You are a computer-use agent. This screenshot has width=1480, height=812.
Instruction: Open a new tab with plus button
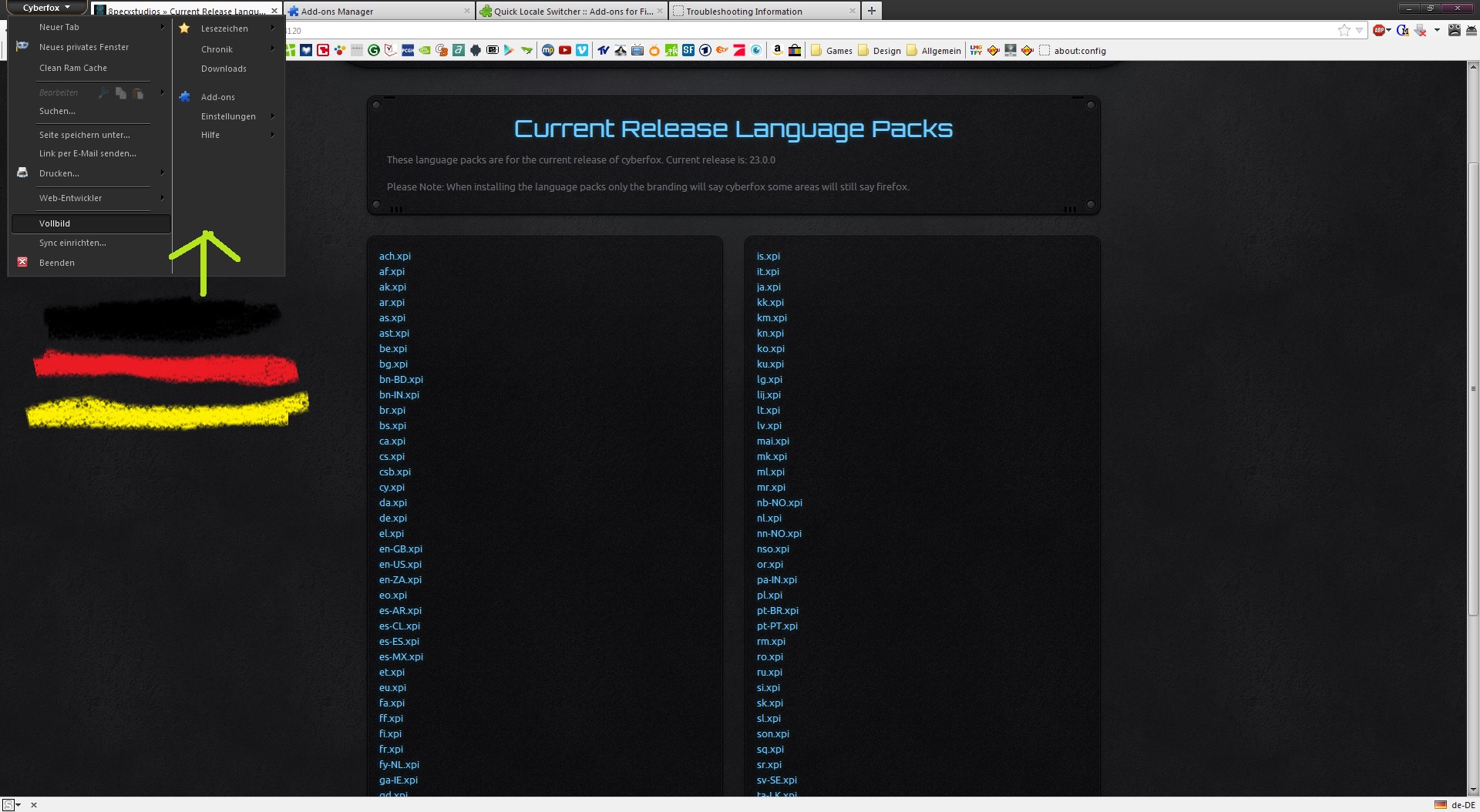872,11
